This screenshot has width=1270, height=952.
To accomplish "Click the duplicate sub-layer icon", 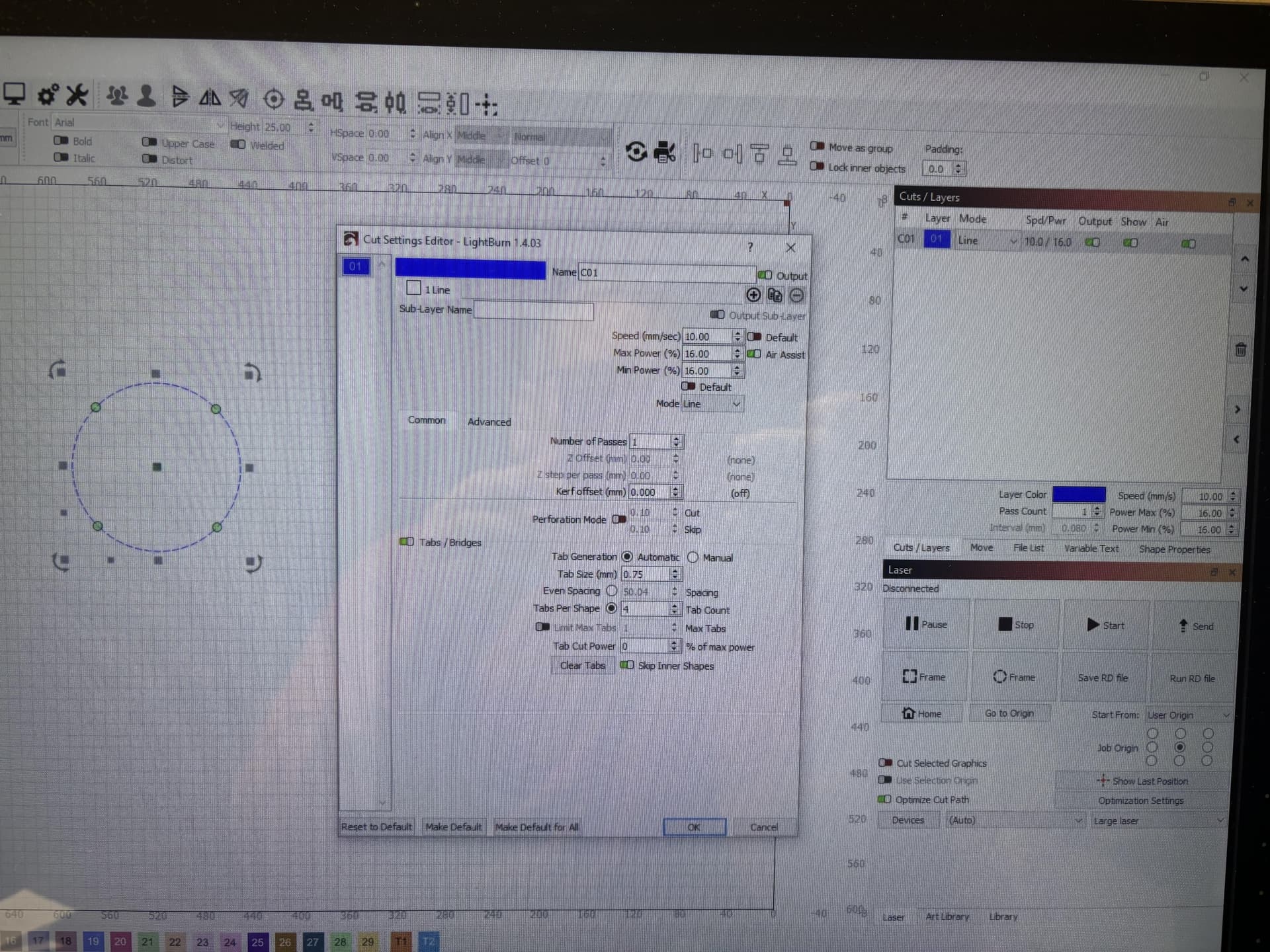I will [775, 295].
